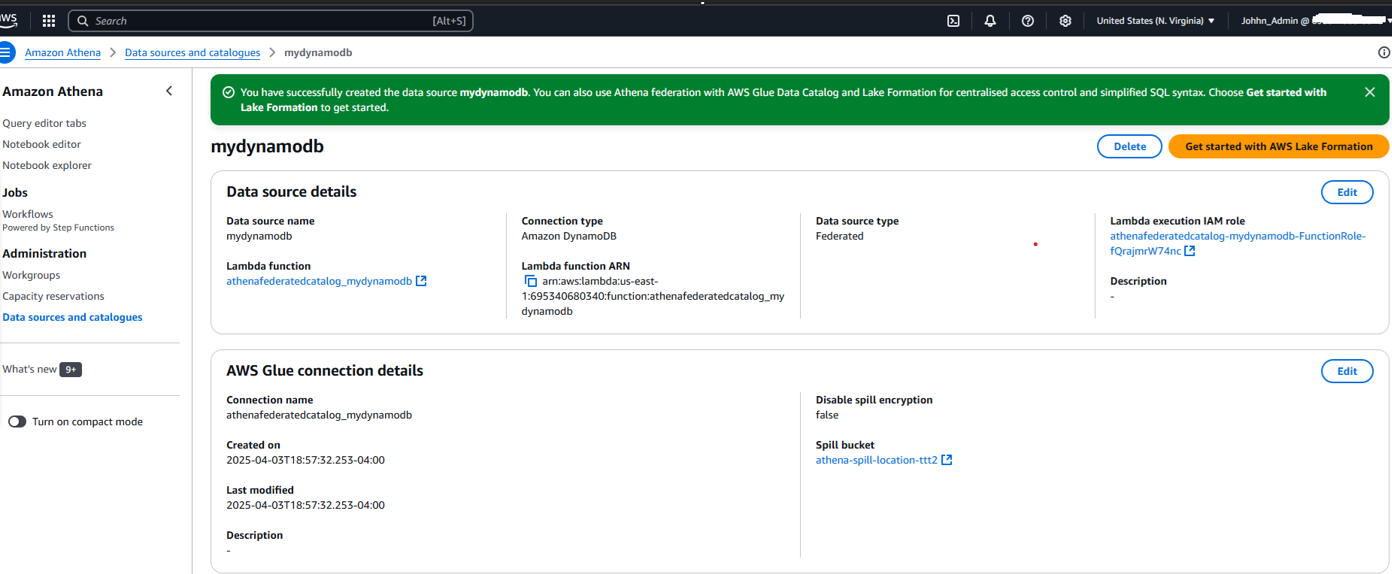Screen dimensions: 1392x574
Task: Open the FunctionRole IAM role link
Action: [1238, 244]
